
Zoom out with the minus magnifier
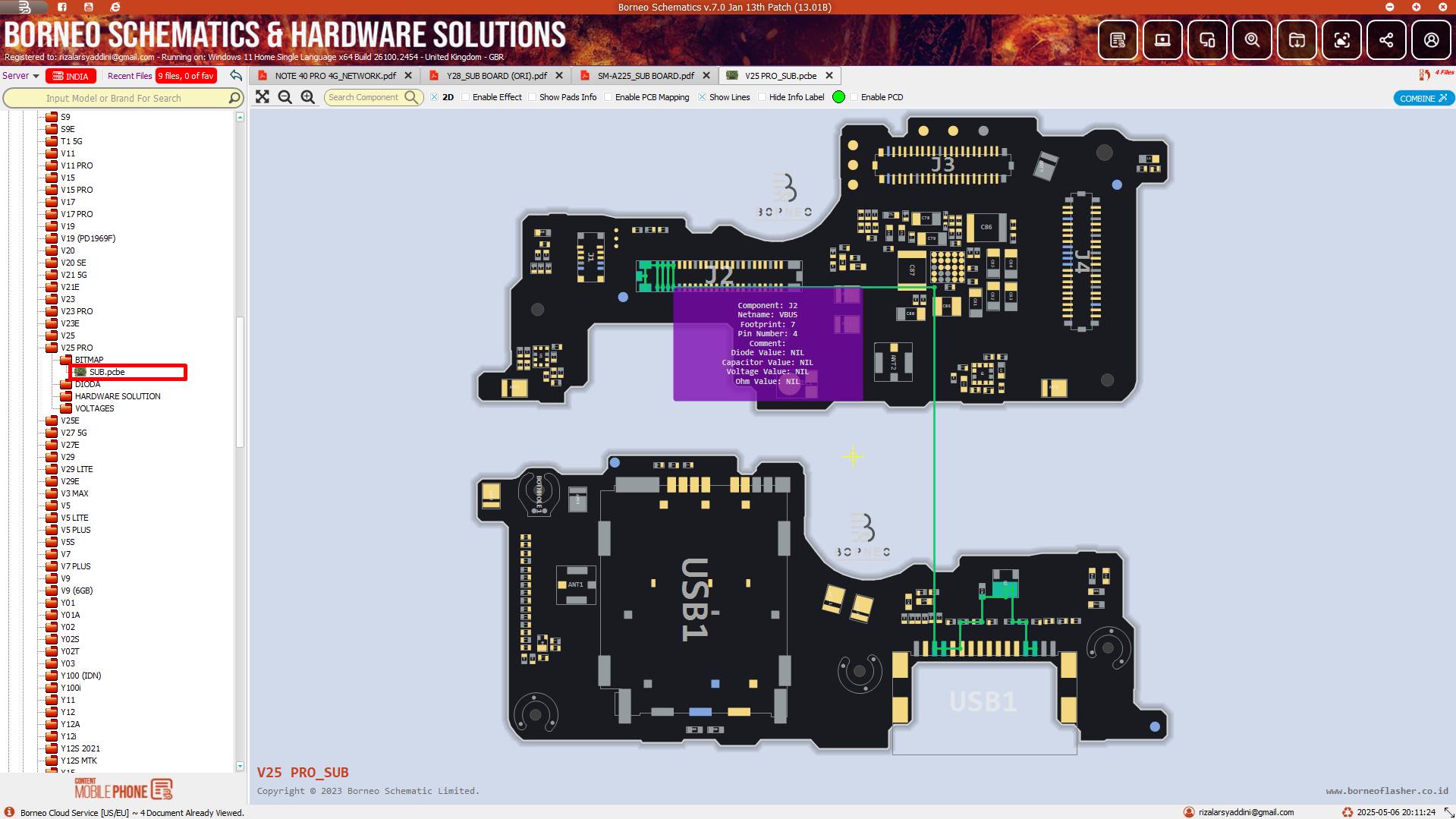pos(285,97)
